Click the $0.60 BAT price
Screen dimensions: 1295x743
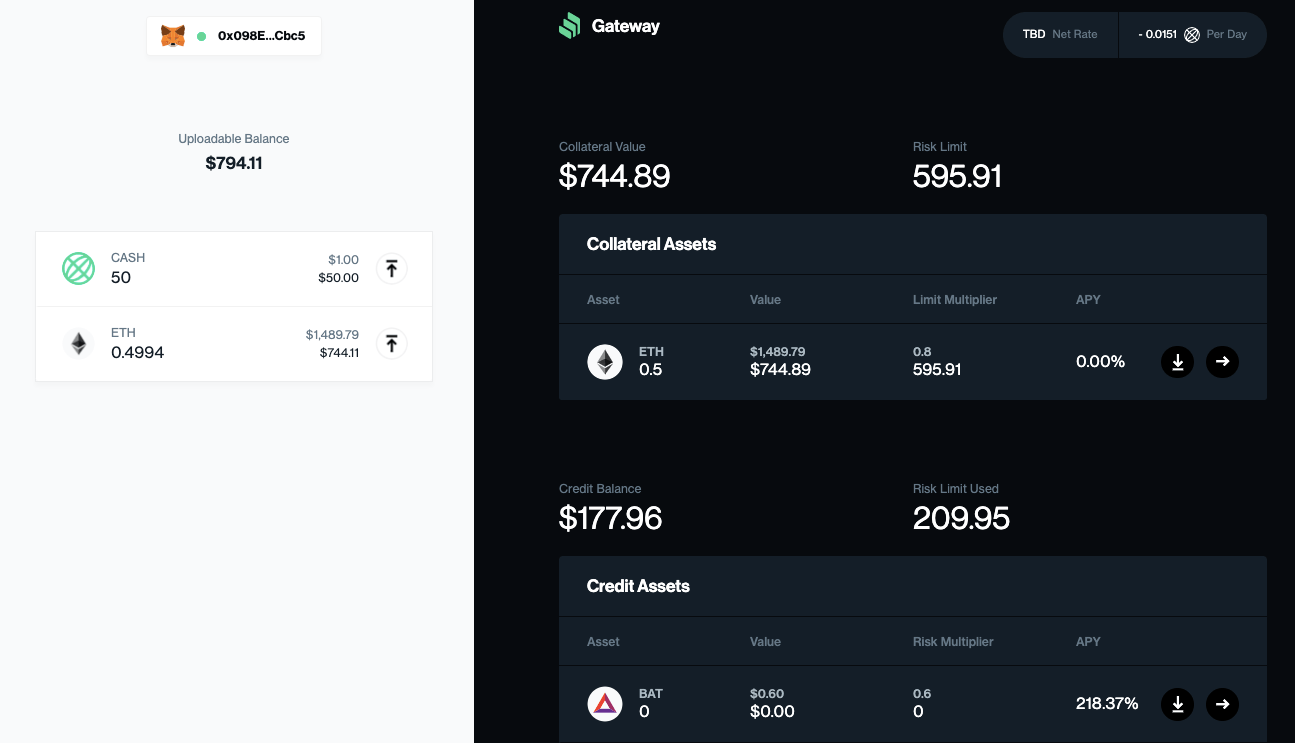767,694
